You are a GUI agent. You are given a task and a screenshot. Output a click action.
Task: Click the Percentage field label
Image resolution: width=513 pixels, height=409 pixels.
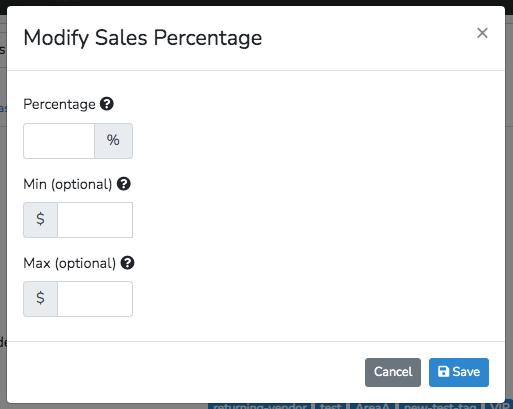click(x=59, y=105)
